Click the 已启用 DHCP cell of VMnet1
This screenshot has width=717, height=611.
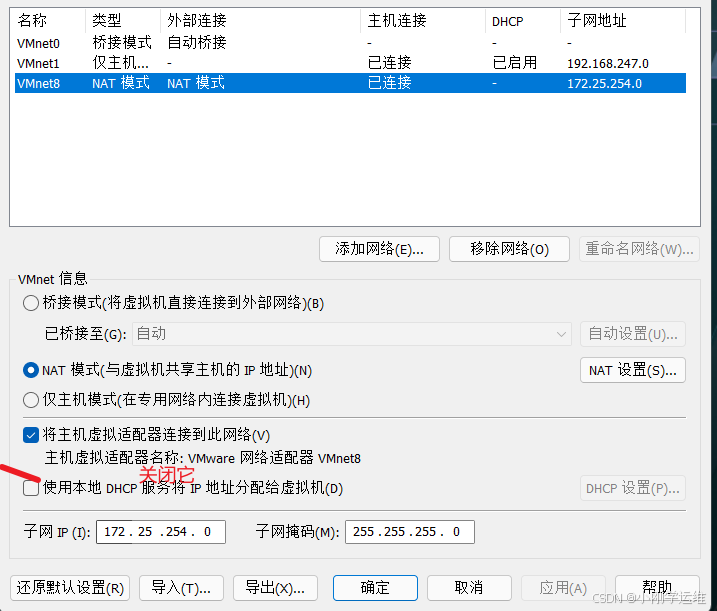click(515, 63)
